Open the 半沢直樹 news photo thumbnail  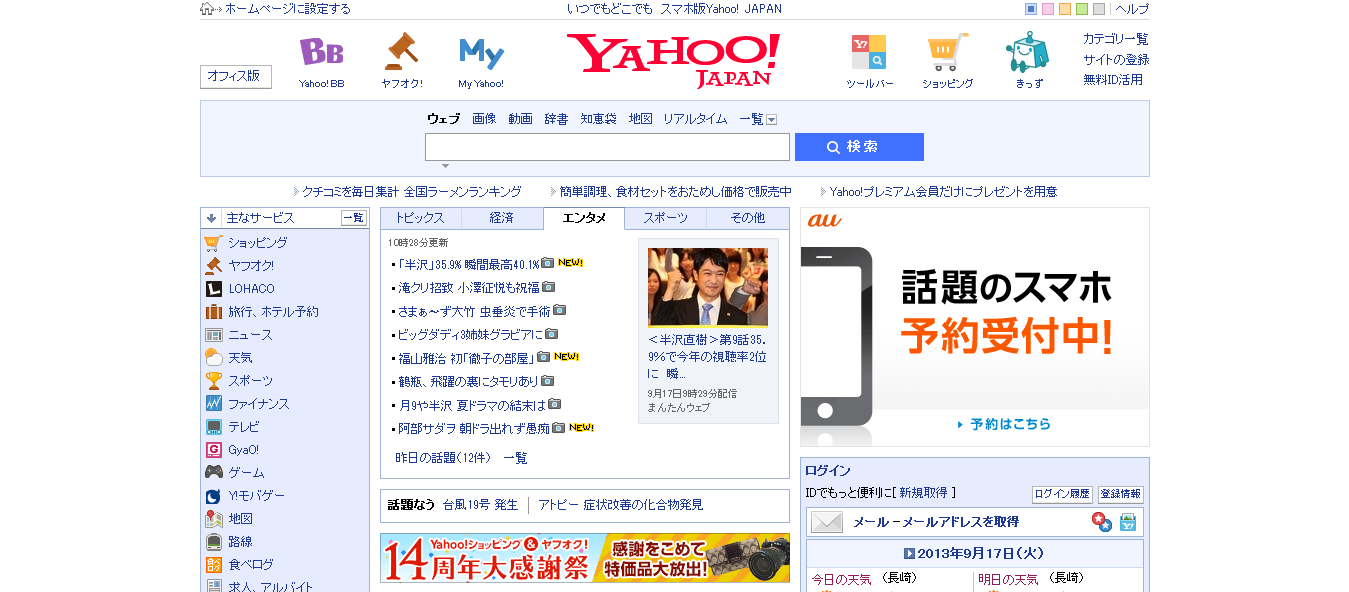708,287
